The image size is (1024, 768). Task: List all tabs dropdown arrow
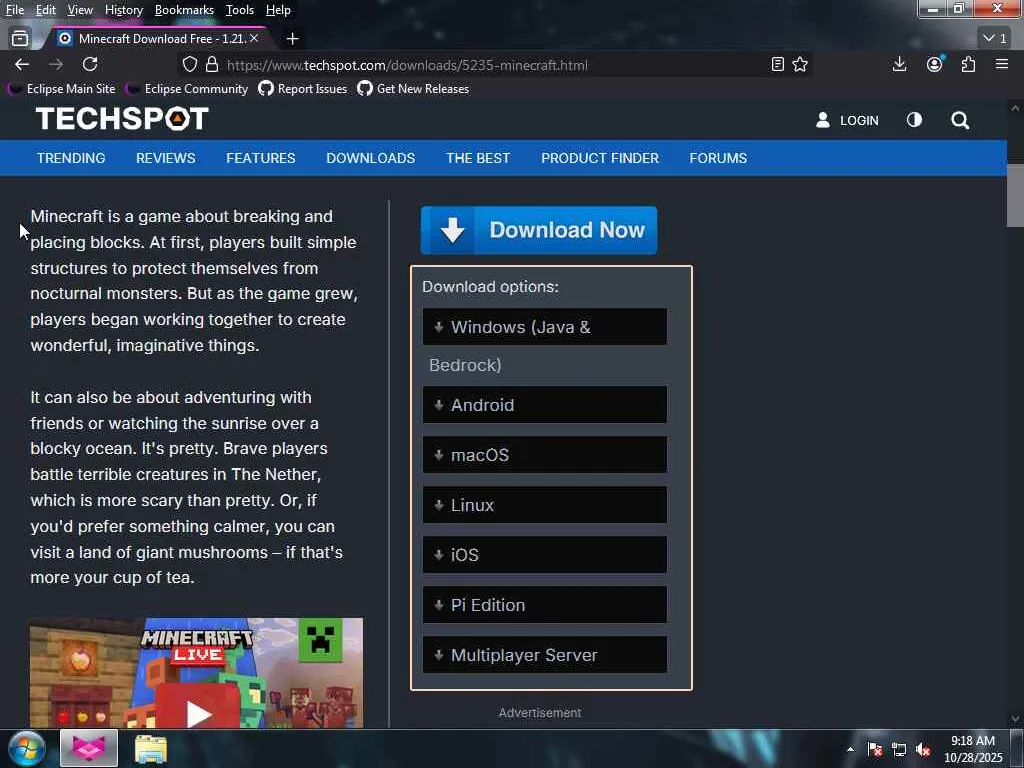click(995, 38)
